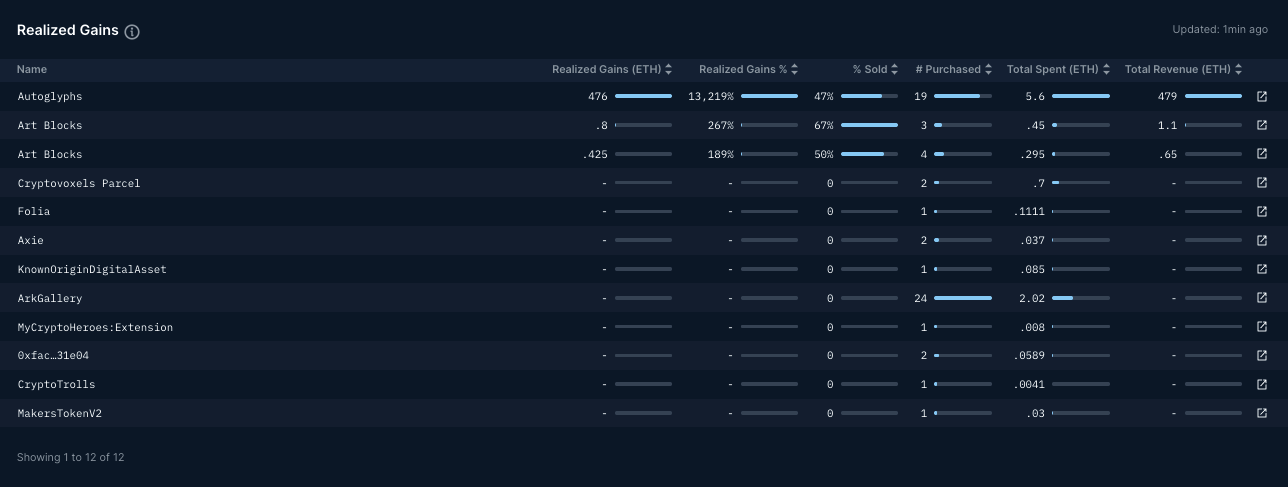Open external link for Folia row
The height and width of the screenshot is (487, 1288).
1262,212
